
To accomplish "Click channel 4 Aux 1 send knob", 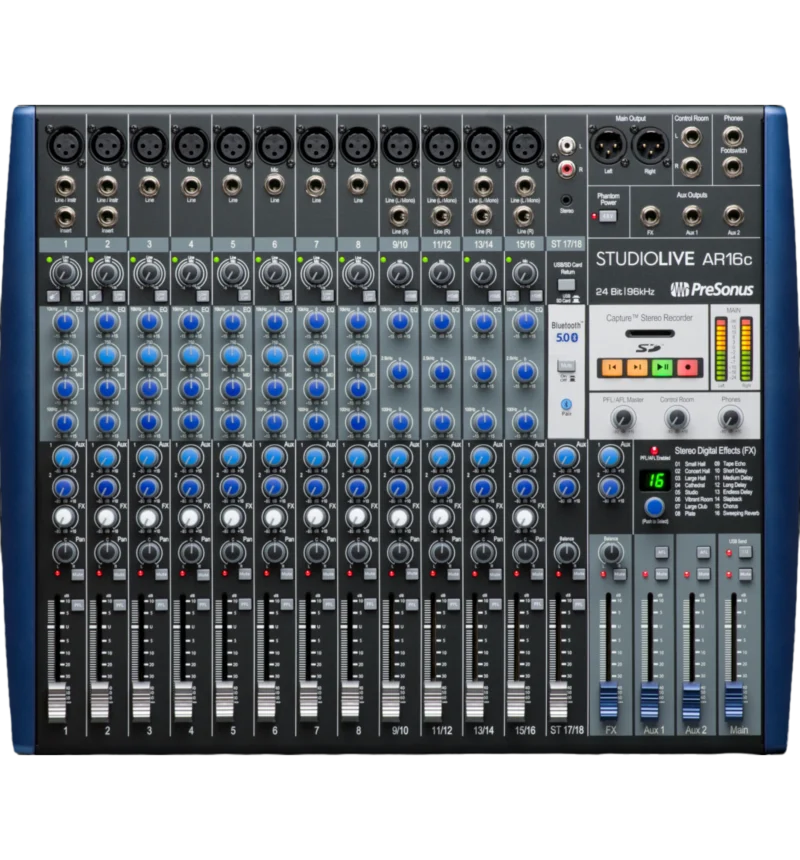I will [191, 457].
